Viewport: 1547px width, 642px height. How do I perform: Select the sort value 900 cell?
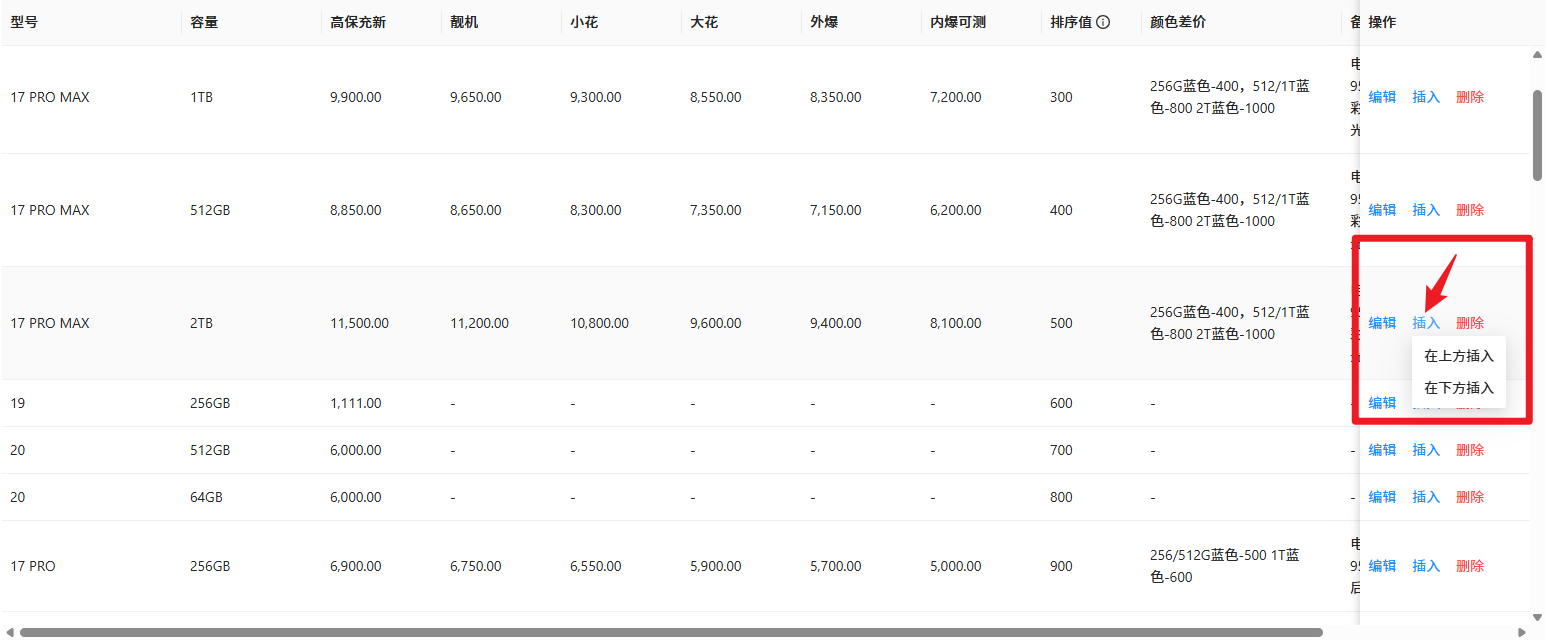tap(1061, 566)
